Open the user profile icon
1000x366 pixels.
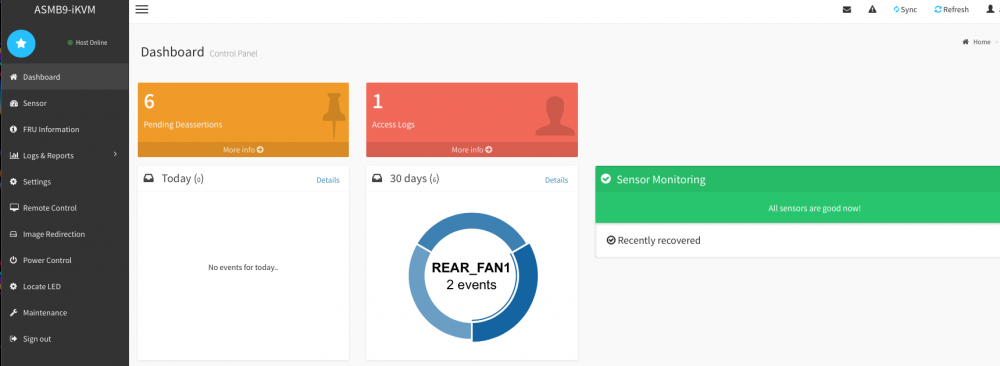990,10
